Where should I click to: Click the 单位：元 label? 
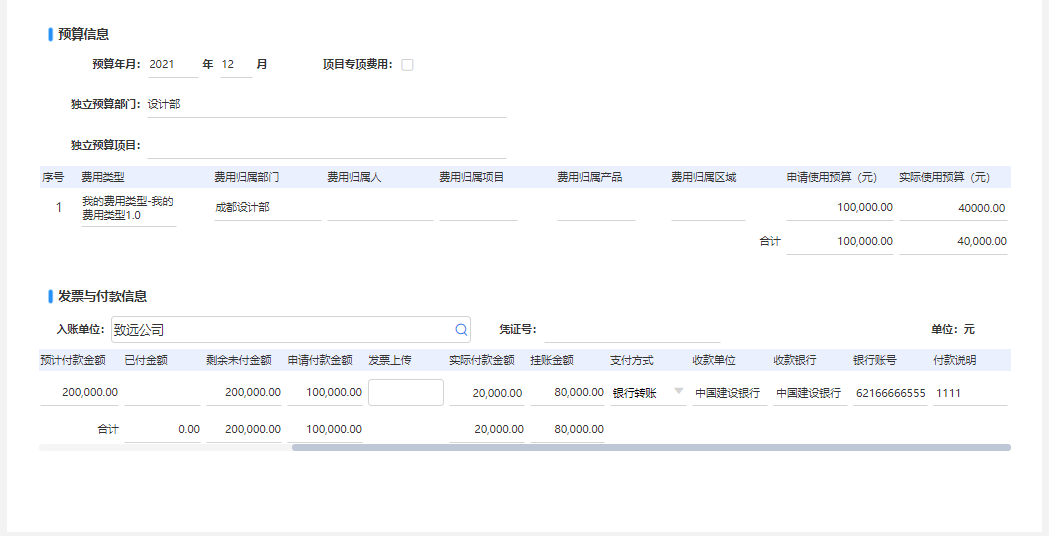tap(953, 329)
